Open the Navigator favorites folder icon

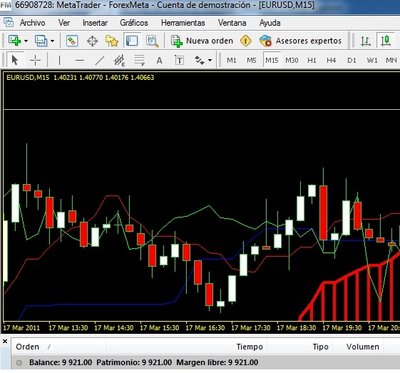pyautogui.click(x=112, y=41)
